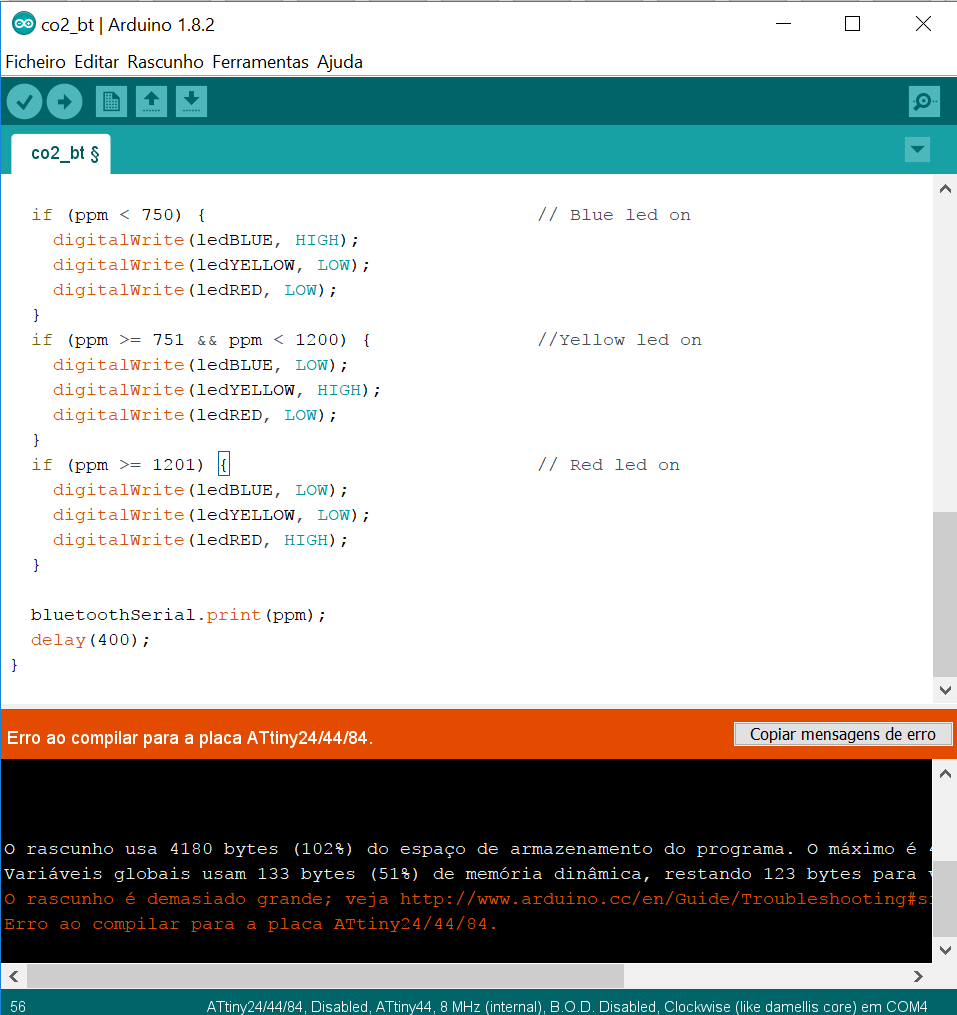Image resolution: width=957 pixels, height=1015 pixels.
Task: Click the '// Blue led on' comment
Action: [x=614, y=215]
